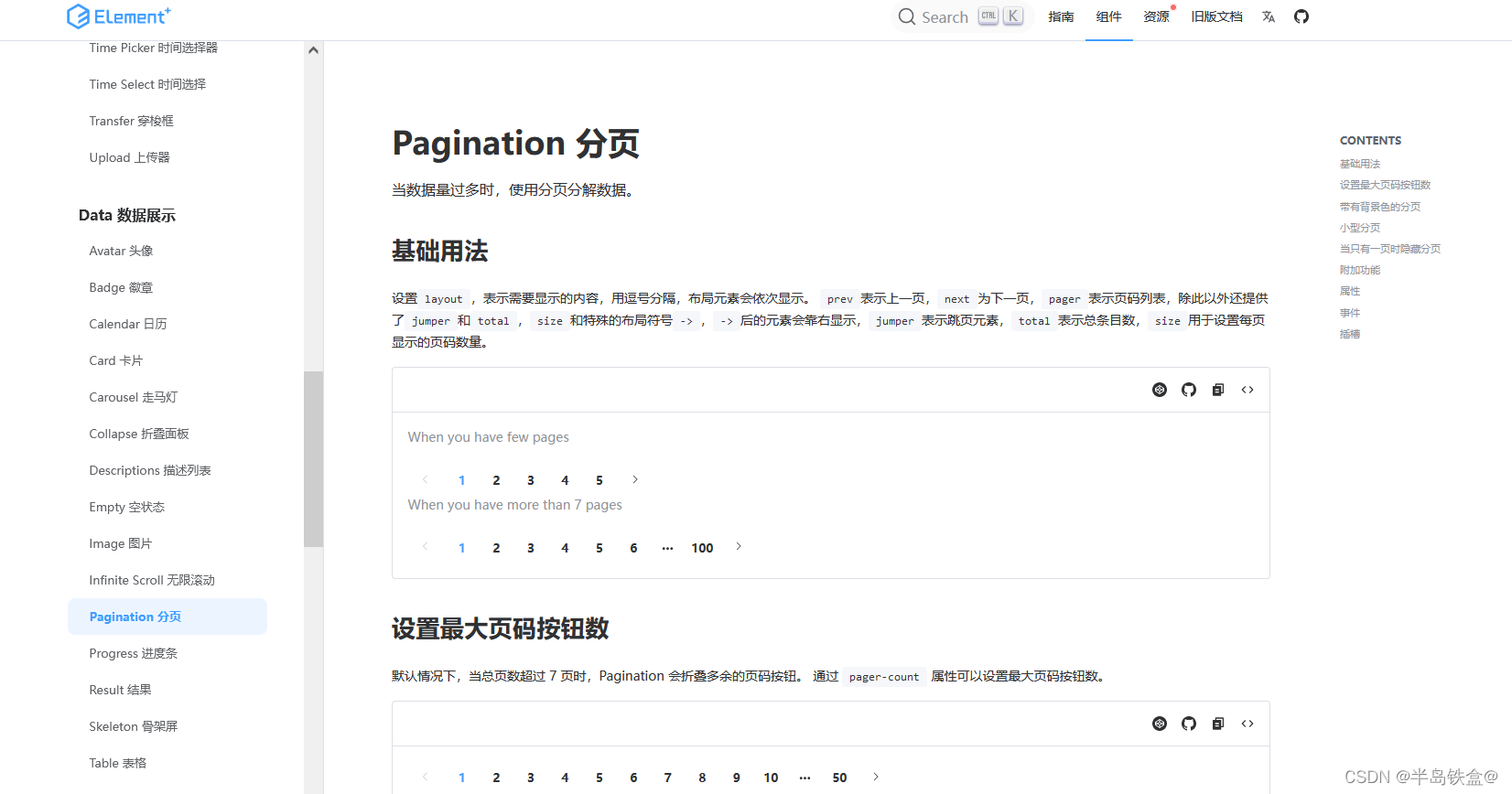The height and width of the screenshot is (794, 1512).
Task: Click the Element Plus logo
Action: tap(119, 16)
